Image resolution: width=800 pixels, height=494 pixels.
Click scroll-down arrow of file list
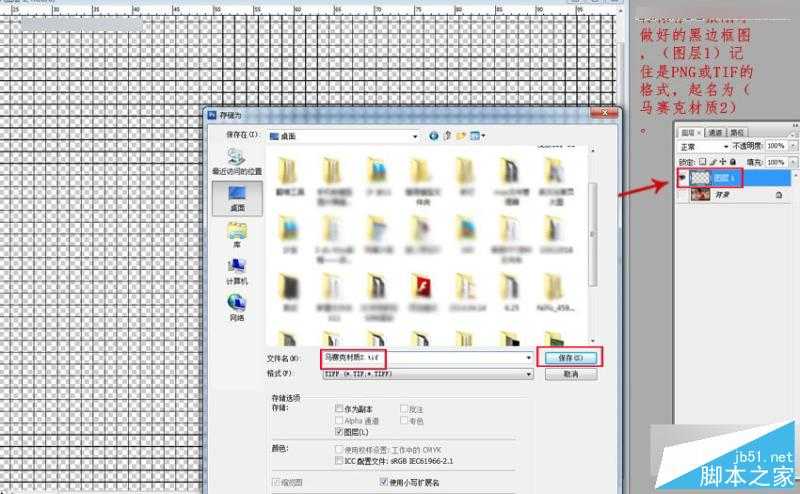(592, 340)
